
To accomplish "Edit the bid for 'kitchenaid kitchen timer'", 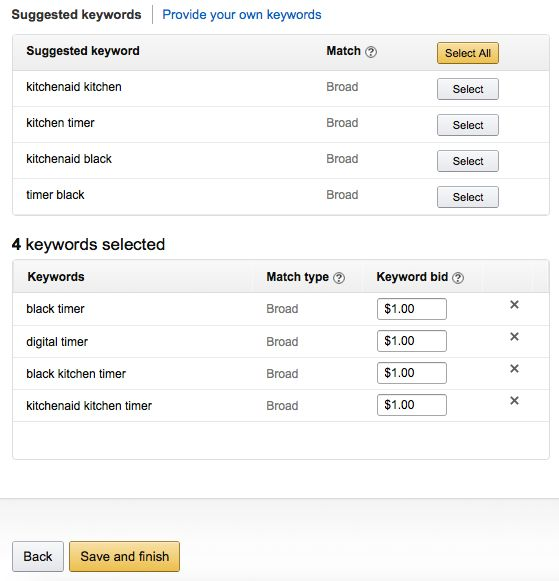I will click(412, 405).
